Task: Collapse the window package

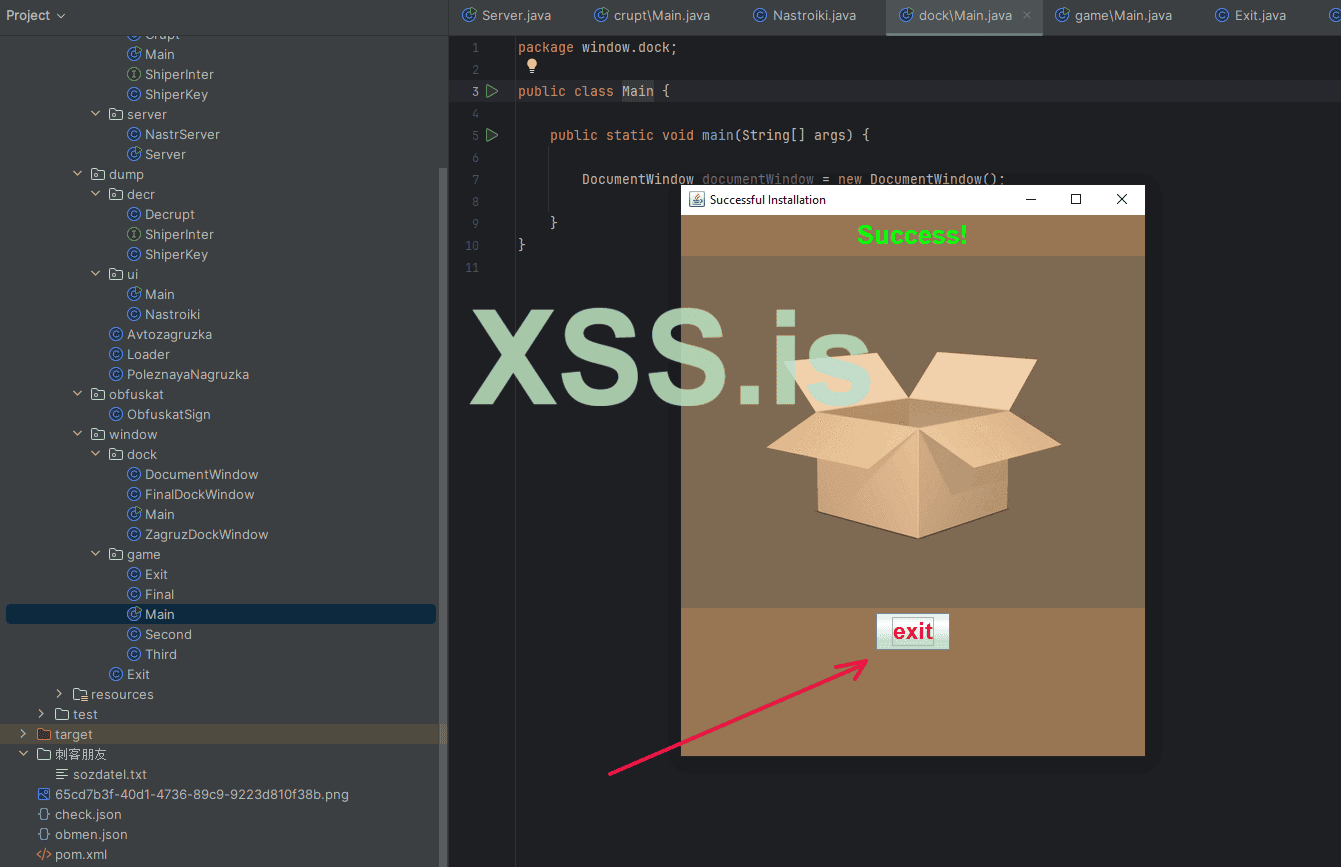Action: point(78,434)
